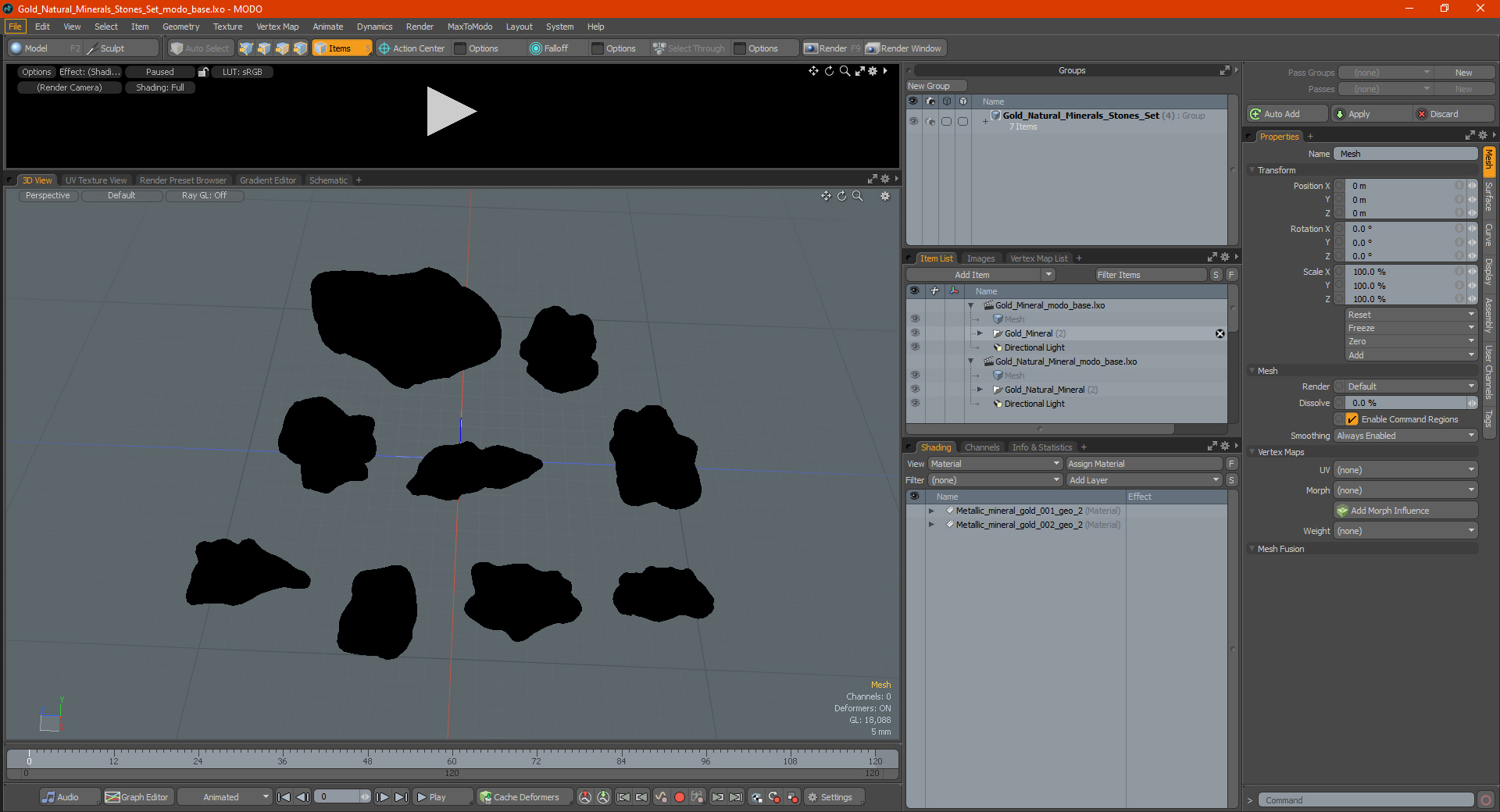Toggle visibility of Gold_Mineral item
The image size is (1500, 812).
(x=914, y=333)
